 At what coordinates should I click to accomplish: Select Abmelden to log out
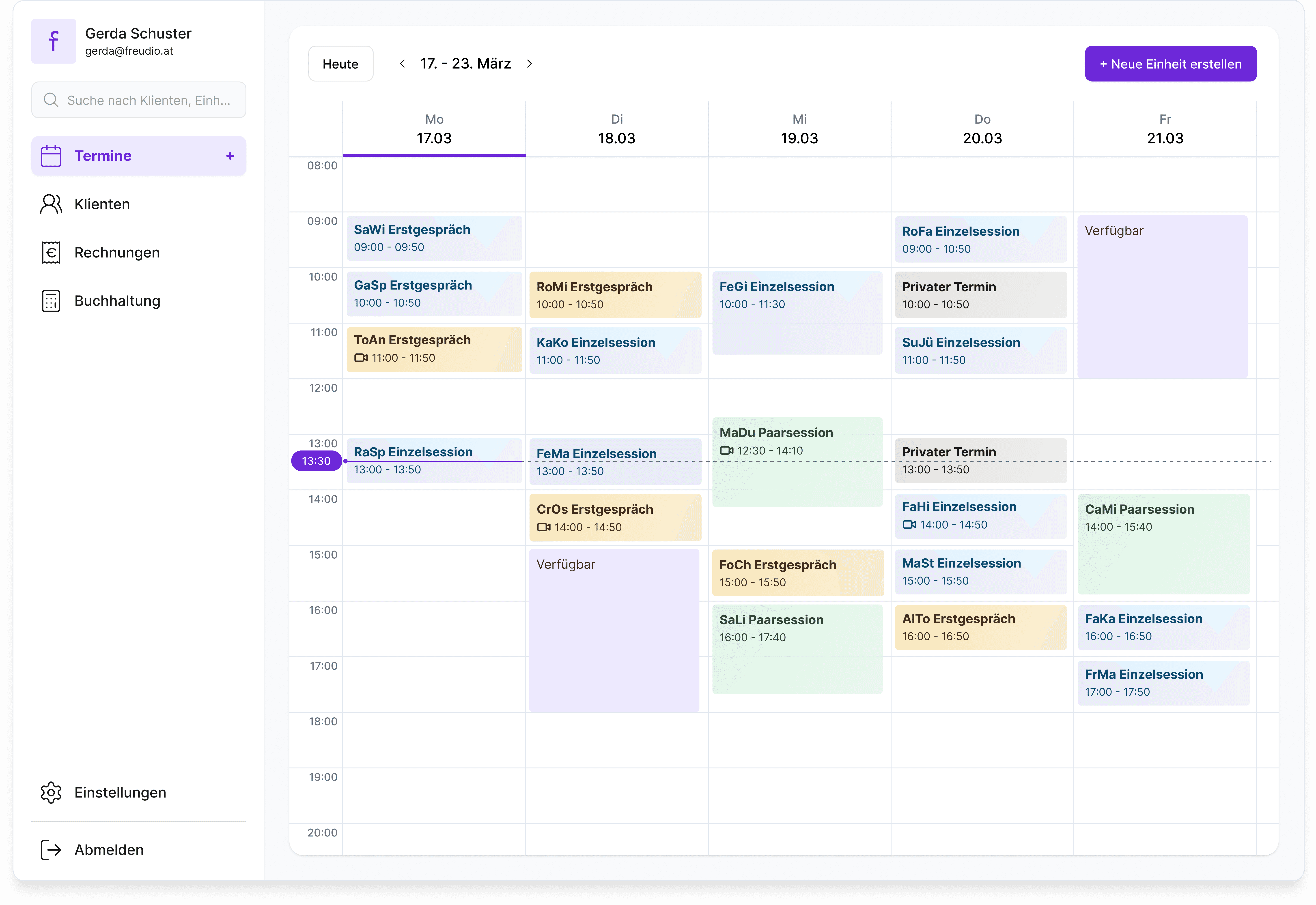tap(139, 850)
